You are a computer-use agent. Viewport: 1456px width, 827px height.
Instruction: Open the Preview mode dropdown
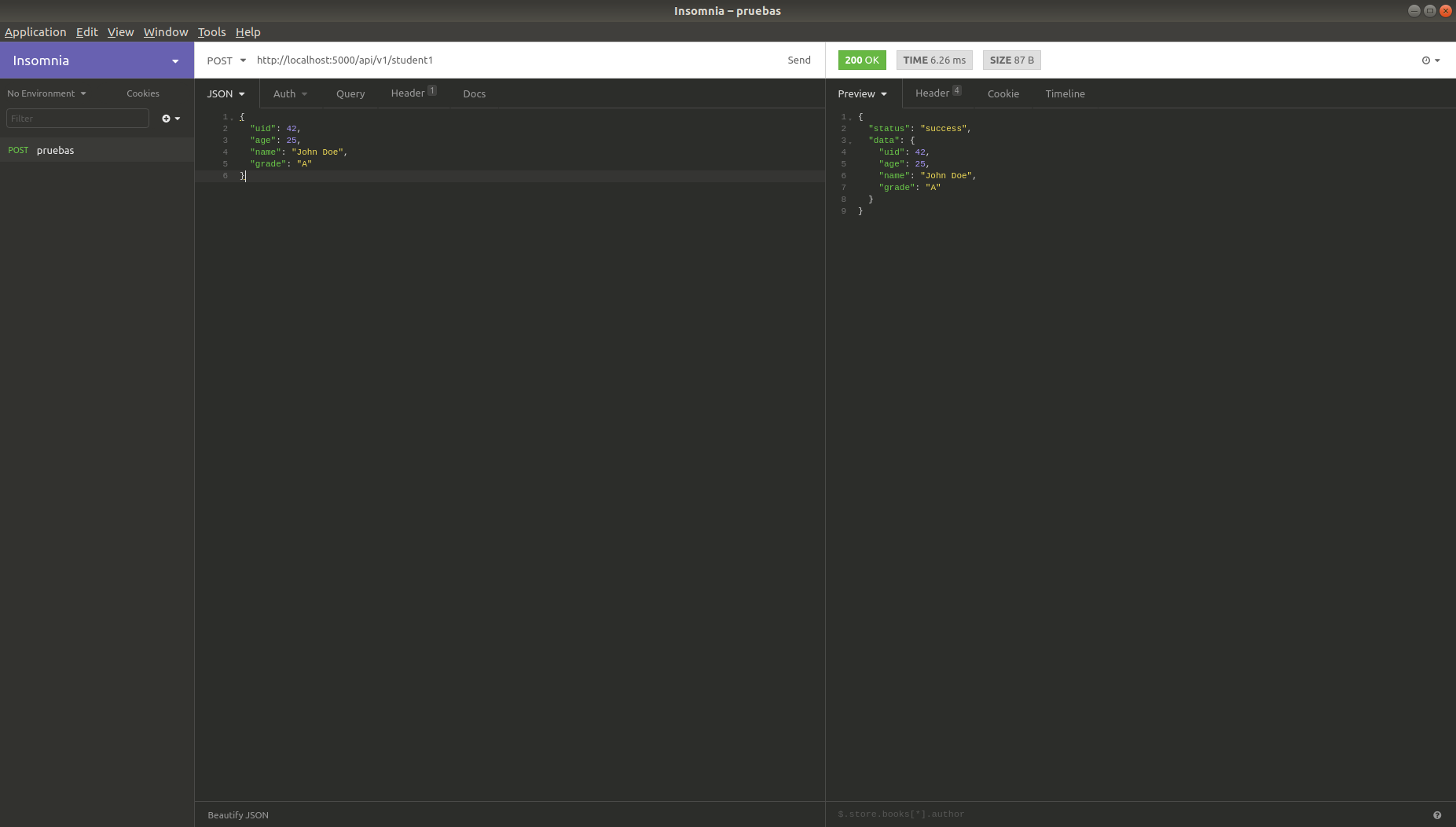point(862,93)
